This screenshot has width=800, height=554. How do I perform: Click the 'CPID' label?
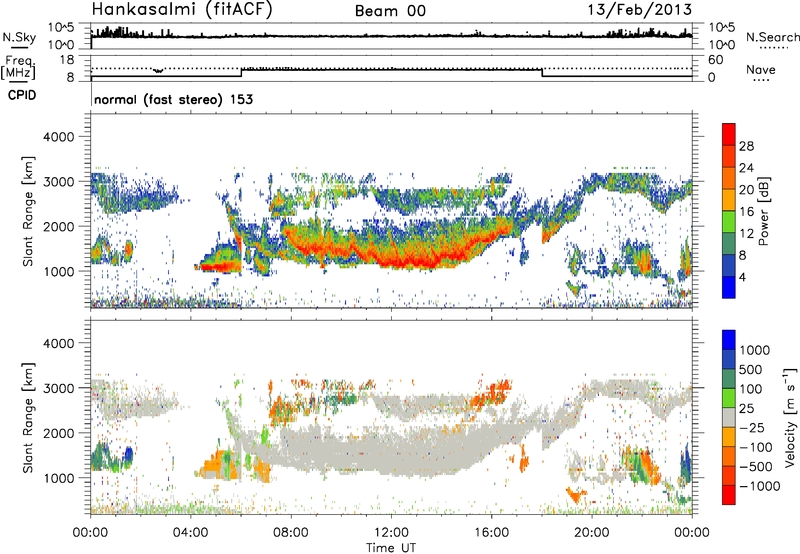[x=22, y=95]
